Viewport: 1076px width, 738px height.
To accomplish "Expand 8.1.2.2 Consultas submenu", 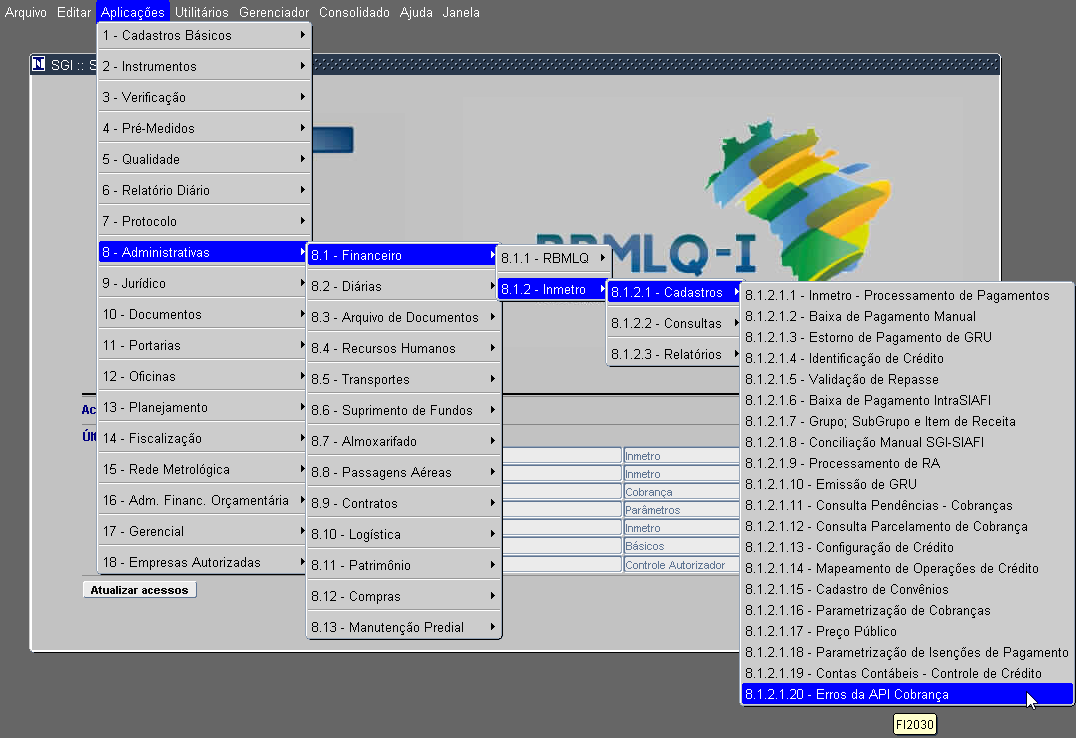I will click(674, 323).
